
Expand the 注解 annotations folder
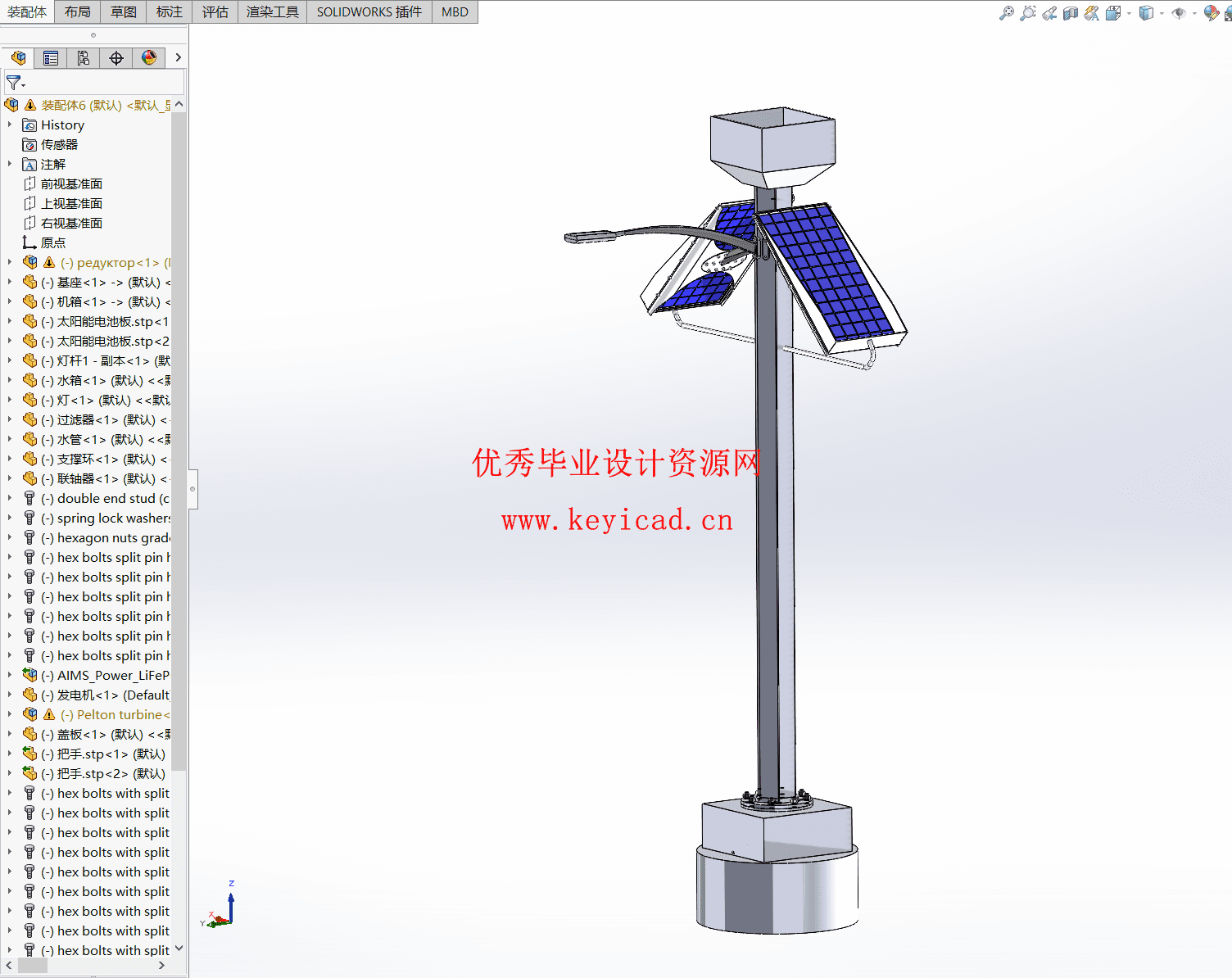pyautogui.click(x=10, y=164)
